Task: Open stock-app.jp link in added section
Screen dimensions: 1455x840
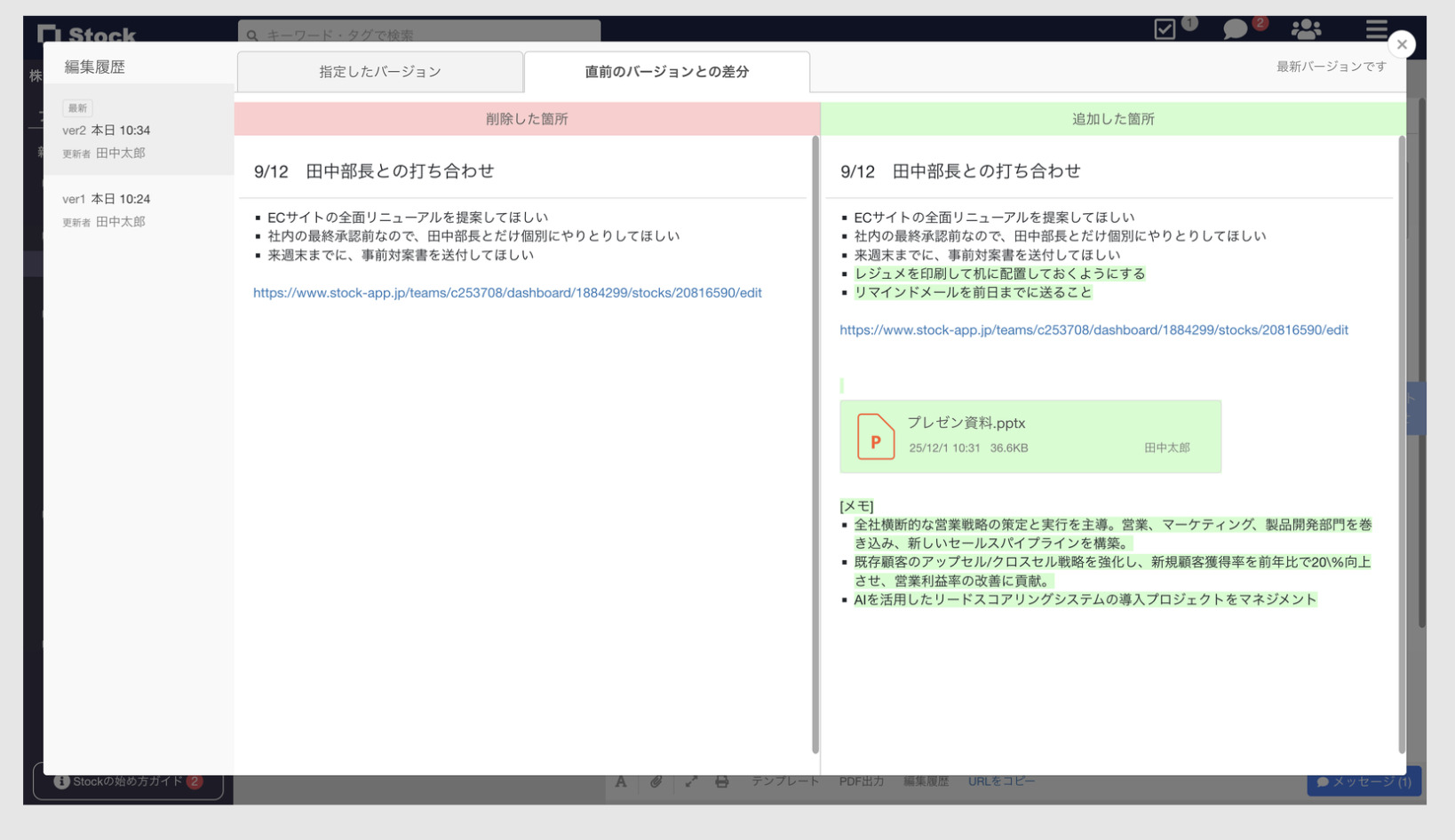Action: tap(1093, 330)
